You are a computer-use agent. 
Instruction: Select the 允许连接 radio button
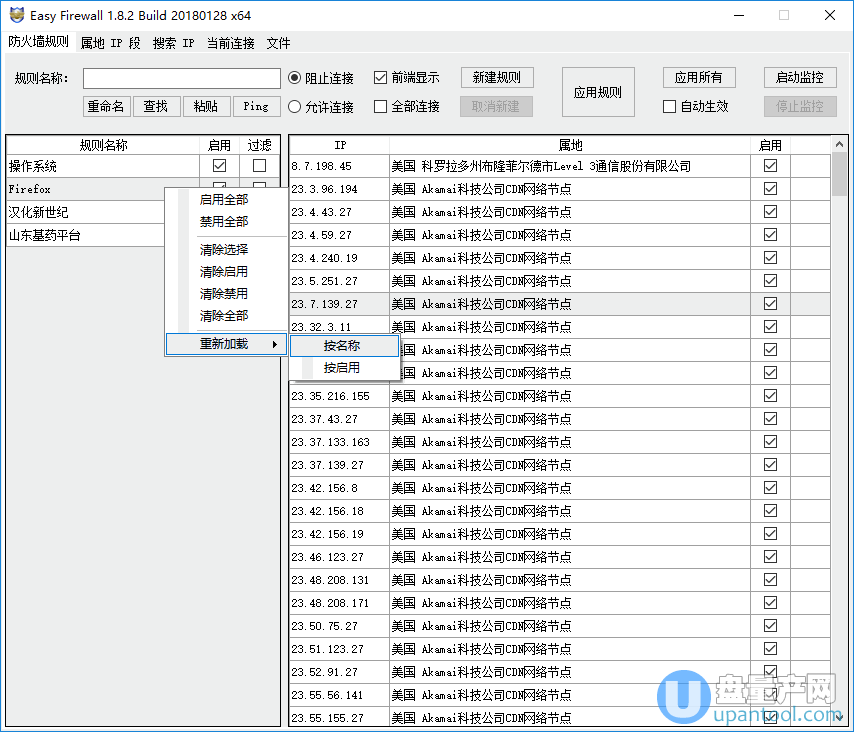(295, 107)
